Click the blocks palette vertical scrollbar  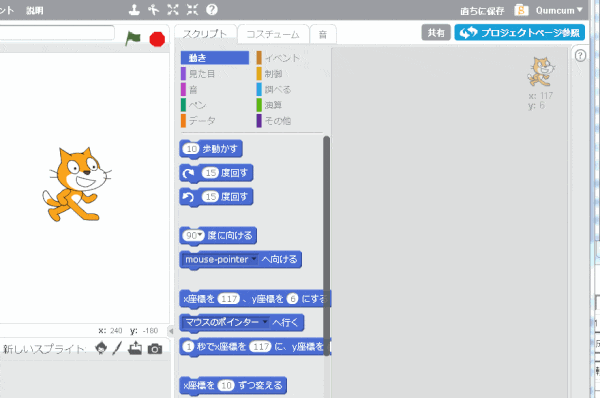[326, 246]
